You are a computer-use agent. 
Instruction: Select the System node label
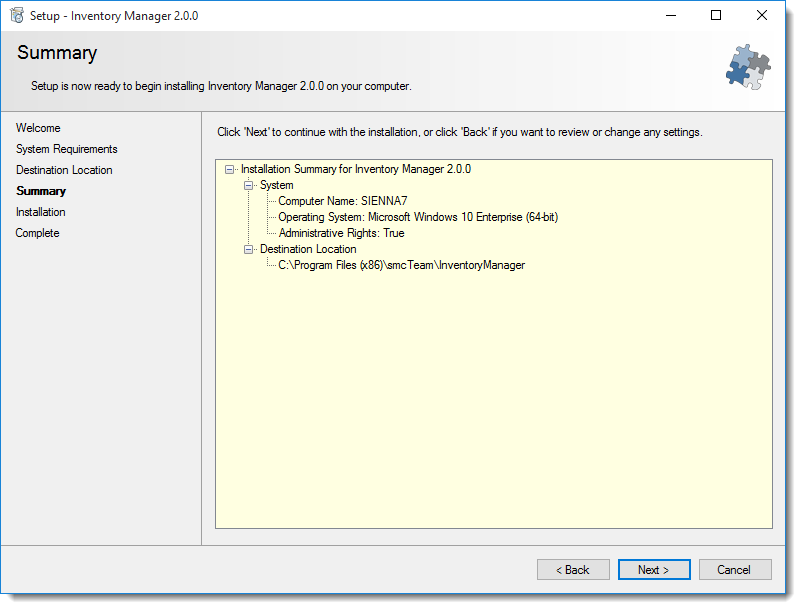276,185
